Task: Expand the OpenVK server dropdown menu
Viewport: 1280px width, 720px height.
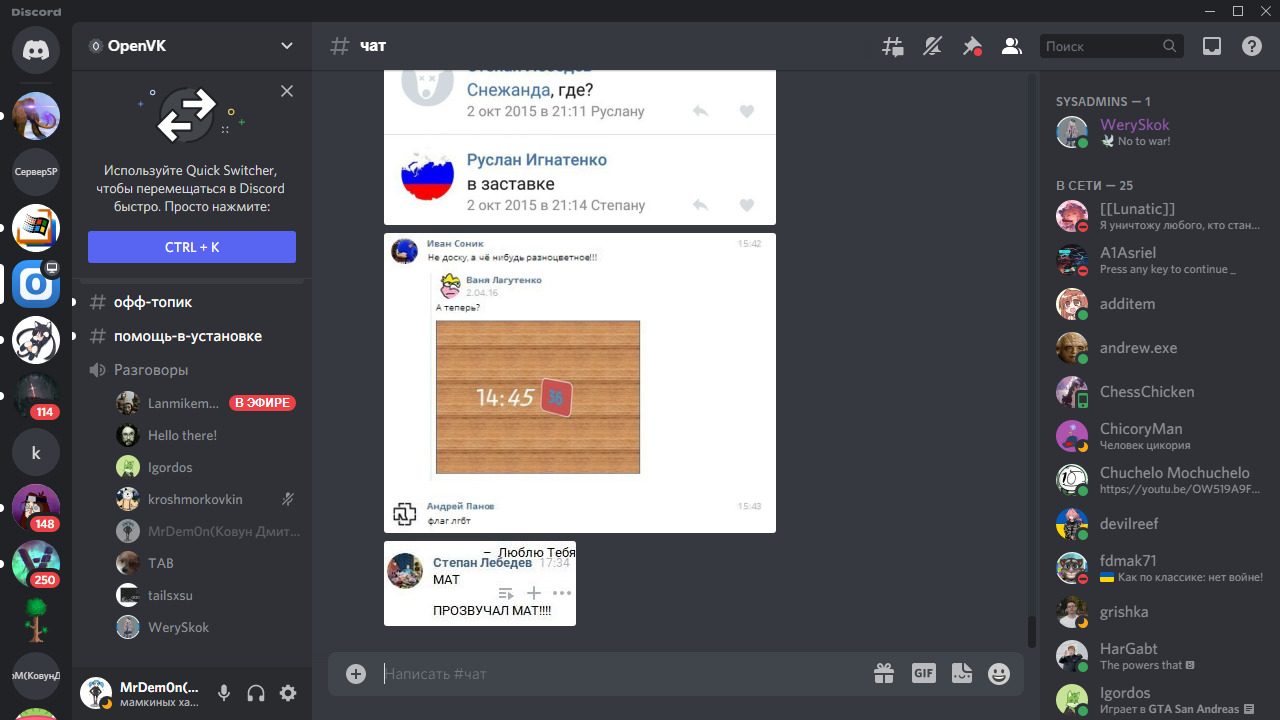Action: (x=287, y=46)
